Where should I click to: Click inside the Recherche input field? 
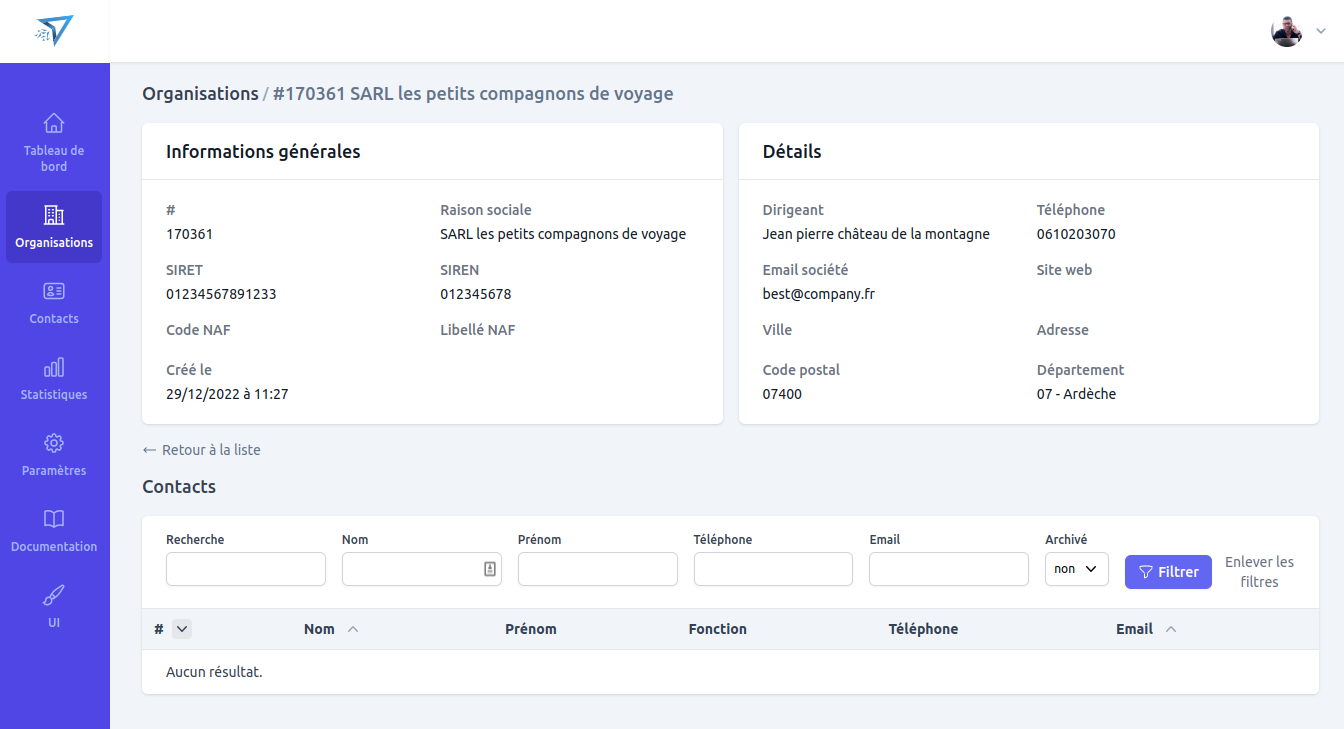[245, 568]
